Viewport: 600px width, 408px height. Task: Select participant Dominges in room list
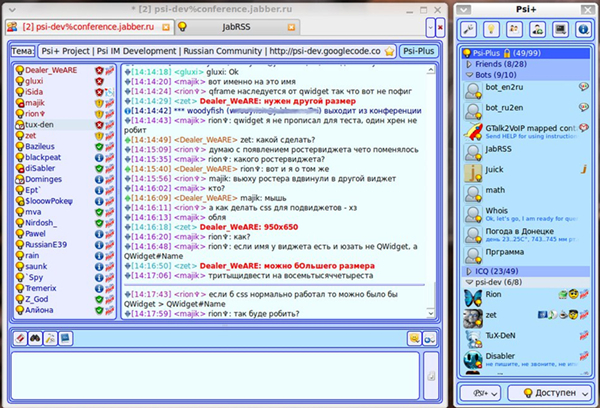[x=64, y=179]
